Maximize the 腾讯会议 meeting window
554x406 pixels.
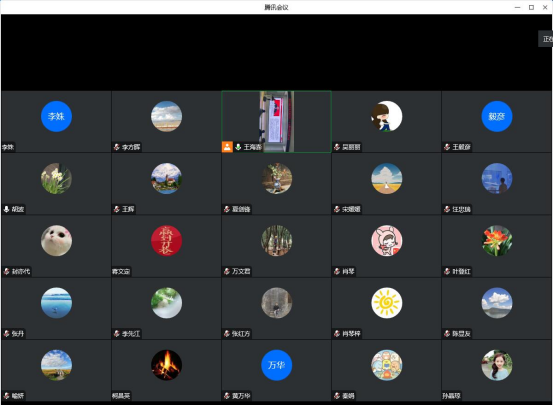pos(531,7)
